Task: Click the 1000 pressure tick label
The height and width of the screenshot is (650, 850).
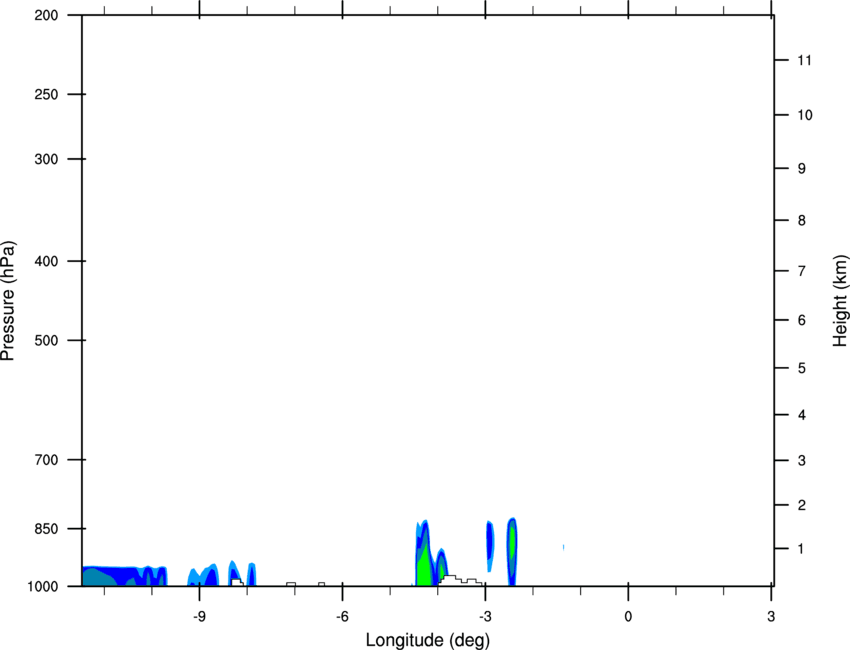Action: tap(42, 586)
